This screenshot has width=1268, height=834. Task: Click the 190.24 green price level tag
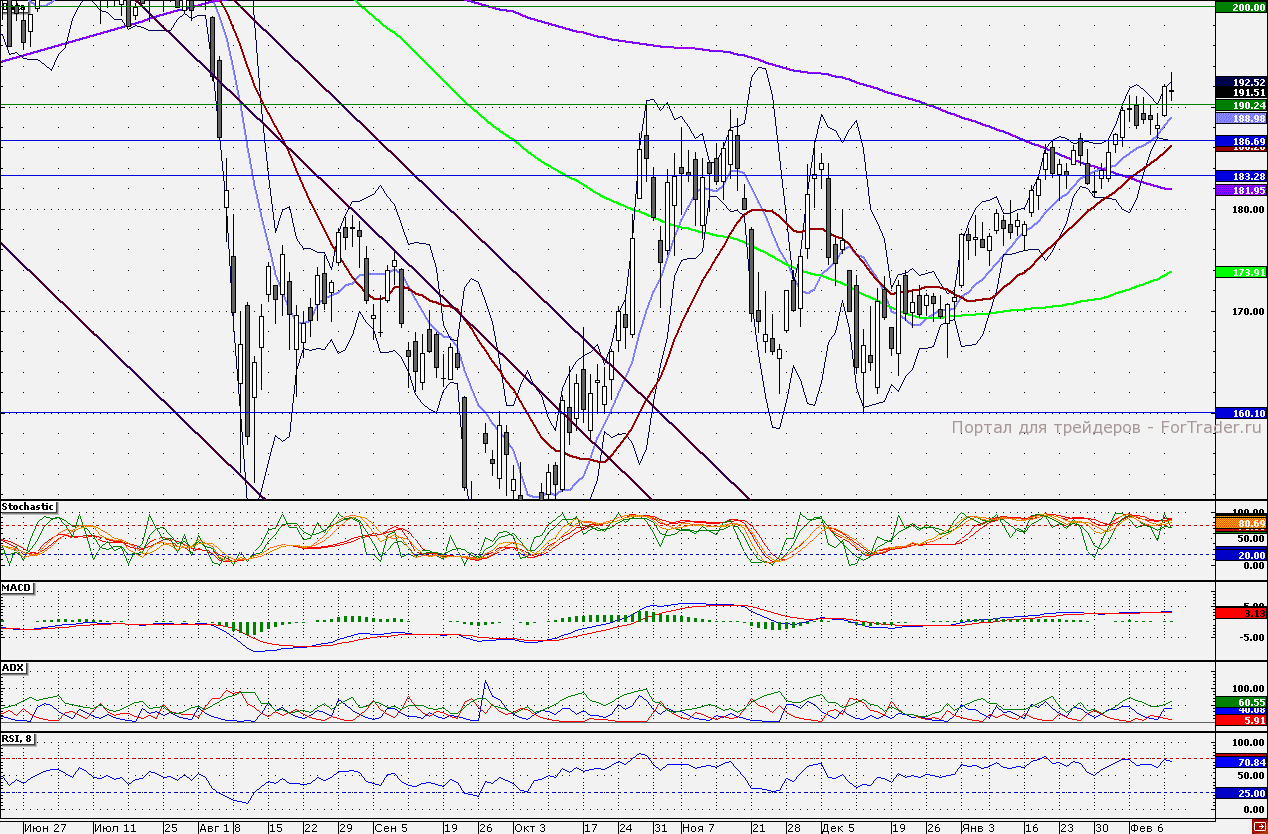[x=1241, y=105]
